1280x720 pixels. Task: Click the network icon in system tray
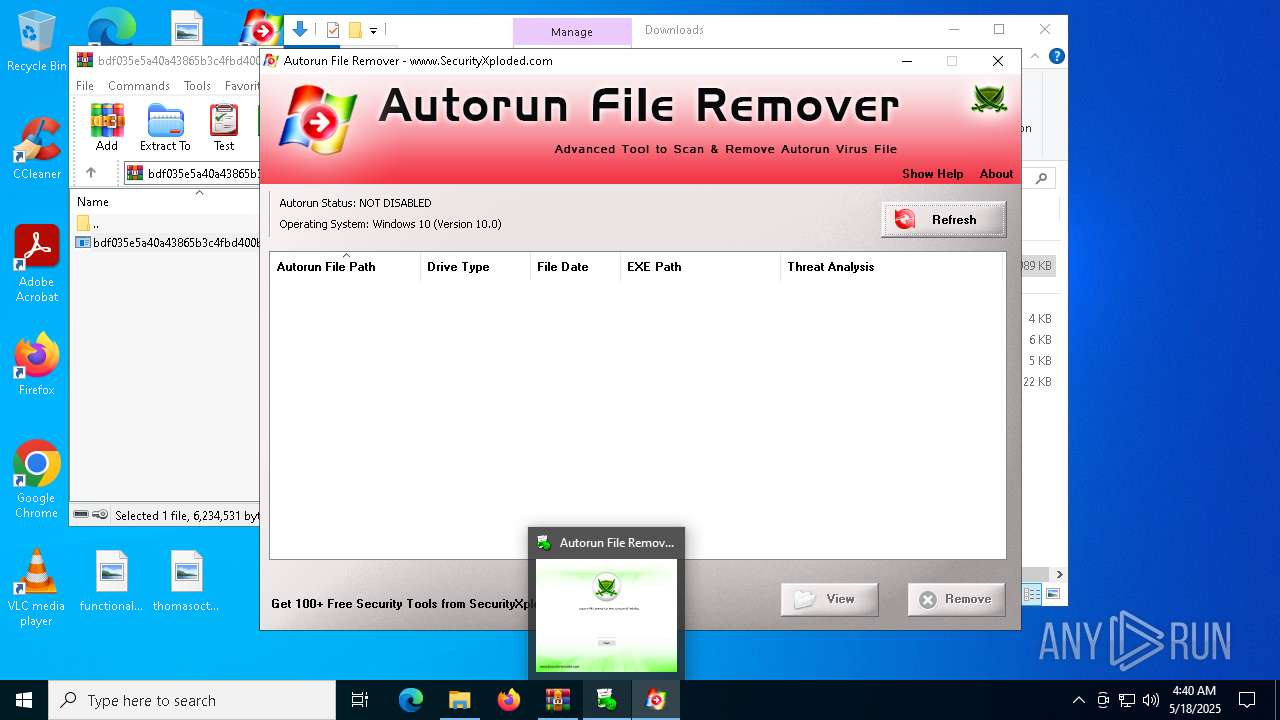pos(1127,700)
